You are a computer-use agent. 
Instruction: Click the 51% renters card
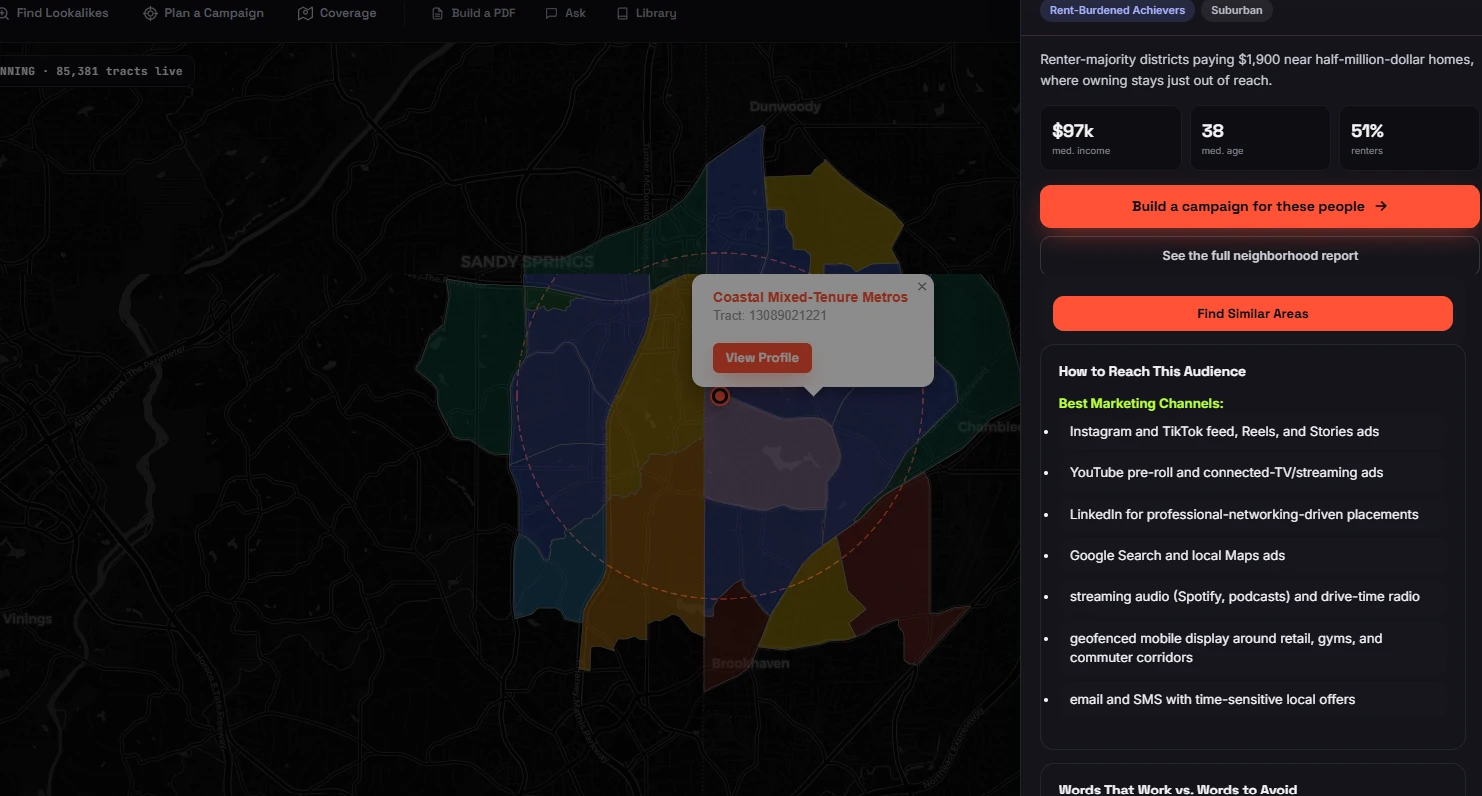tap(1409, 138)
